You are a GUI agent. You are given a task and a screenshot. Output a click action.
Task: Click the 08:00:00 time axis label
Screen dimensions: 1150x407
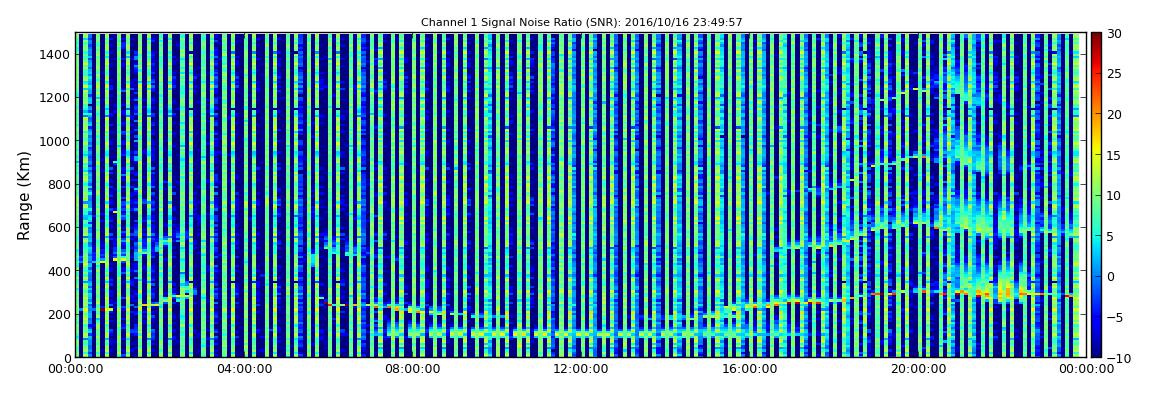click(x=412, y=370)
